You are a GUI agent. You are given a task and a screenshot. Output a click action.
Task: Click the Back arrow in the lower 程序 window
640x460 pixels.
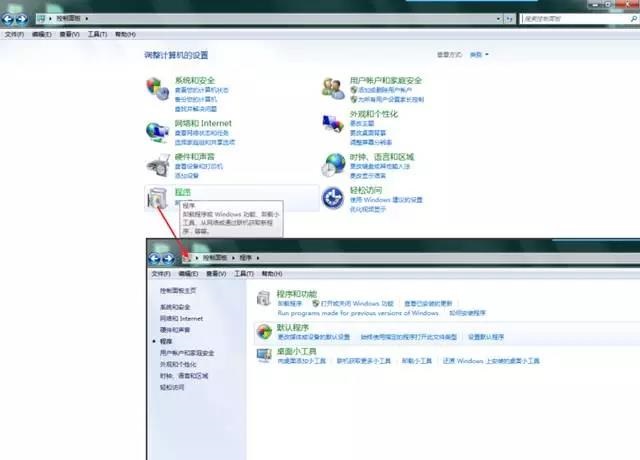155,258
